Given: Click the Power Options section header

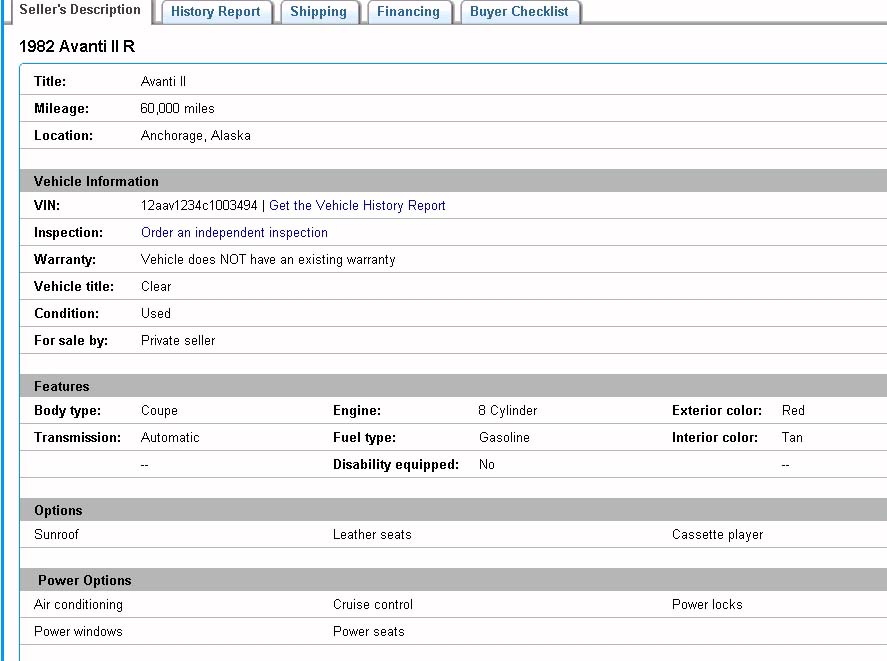Looking at the screenshot, I should click(x=84, y=580).
